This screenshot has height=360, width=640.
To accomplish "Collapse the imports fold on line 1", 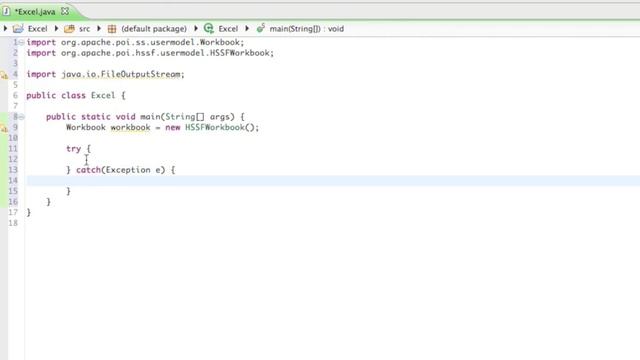I will coord(21,42).
